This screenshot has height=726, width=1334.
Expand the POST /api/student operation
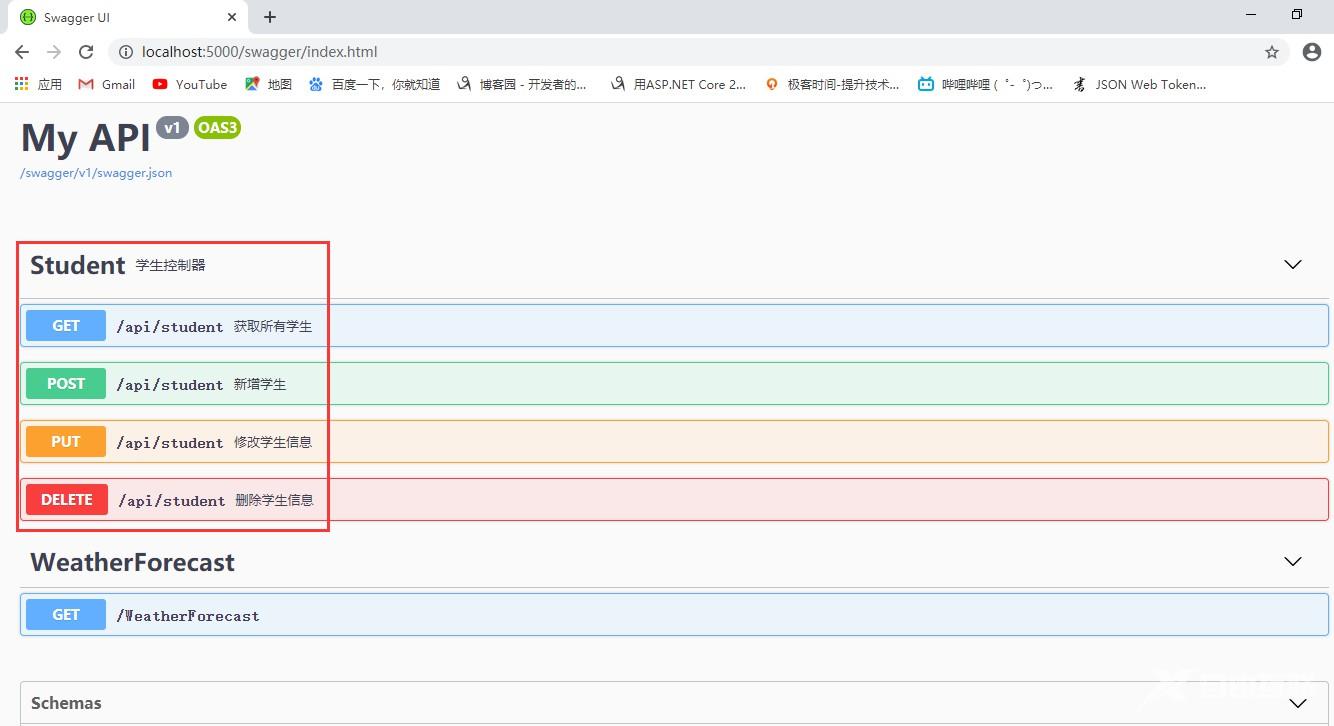coord(674,384)
